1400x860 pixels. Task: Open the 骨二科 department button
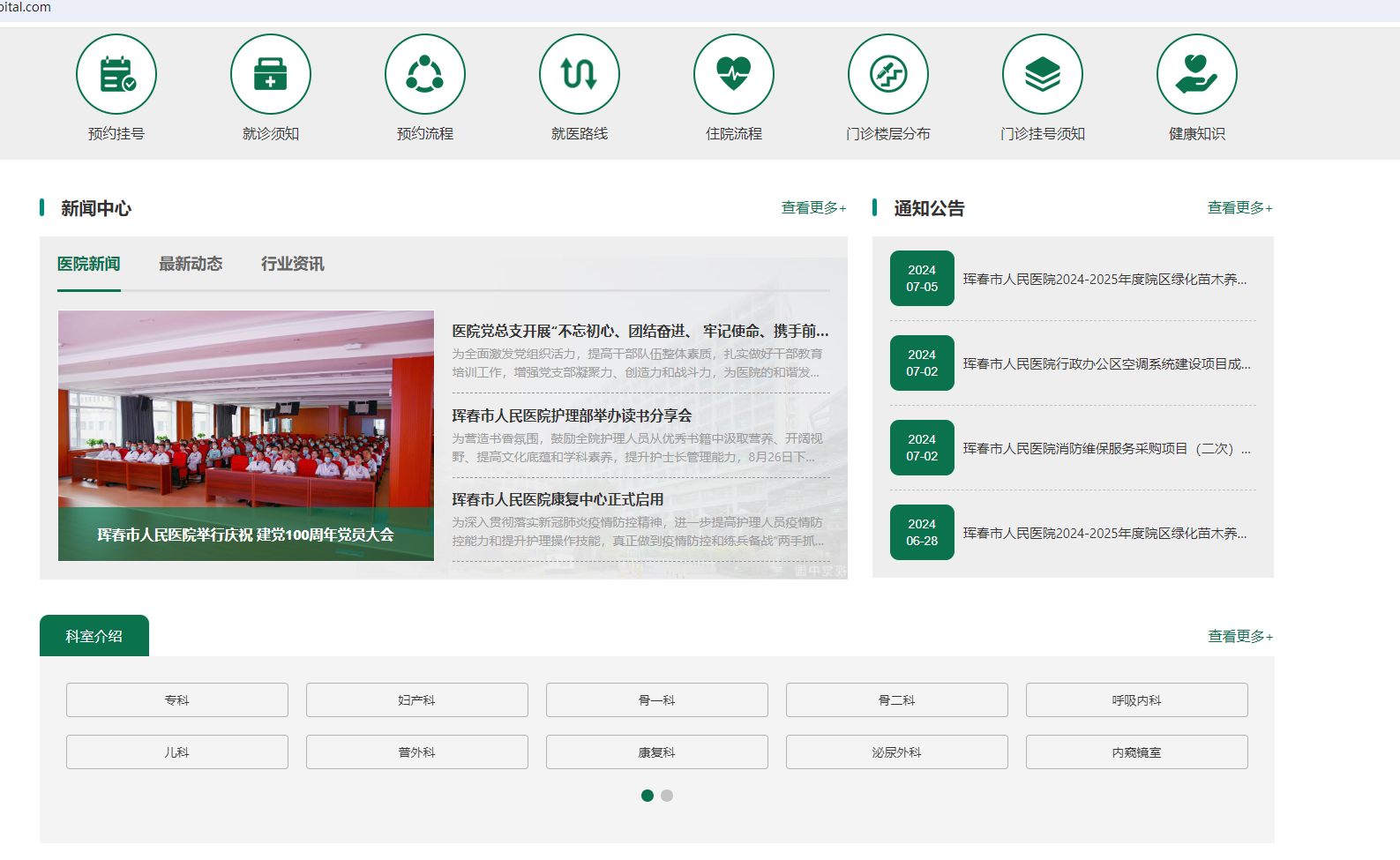coord(897,700)
